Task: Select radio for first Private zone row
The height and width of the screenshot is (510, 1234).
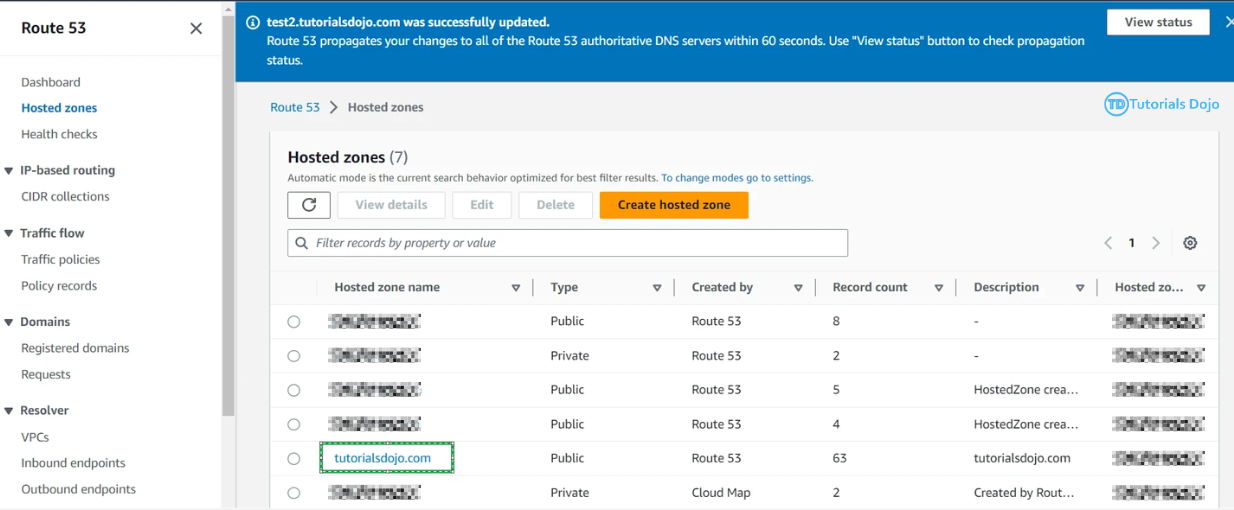Action: [294, 356]
